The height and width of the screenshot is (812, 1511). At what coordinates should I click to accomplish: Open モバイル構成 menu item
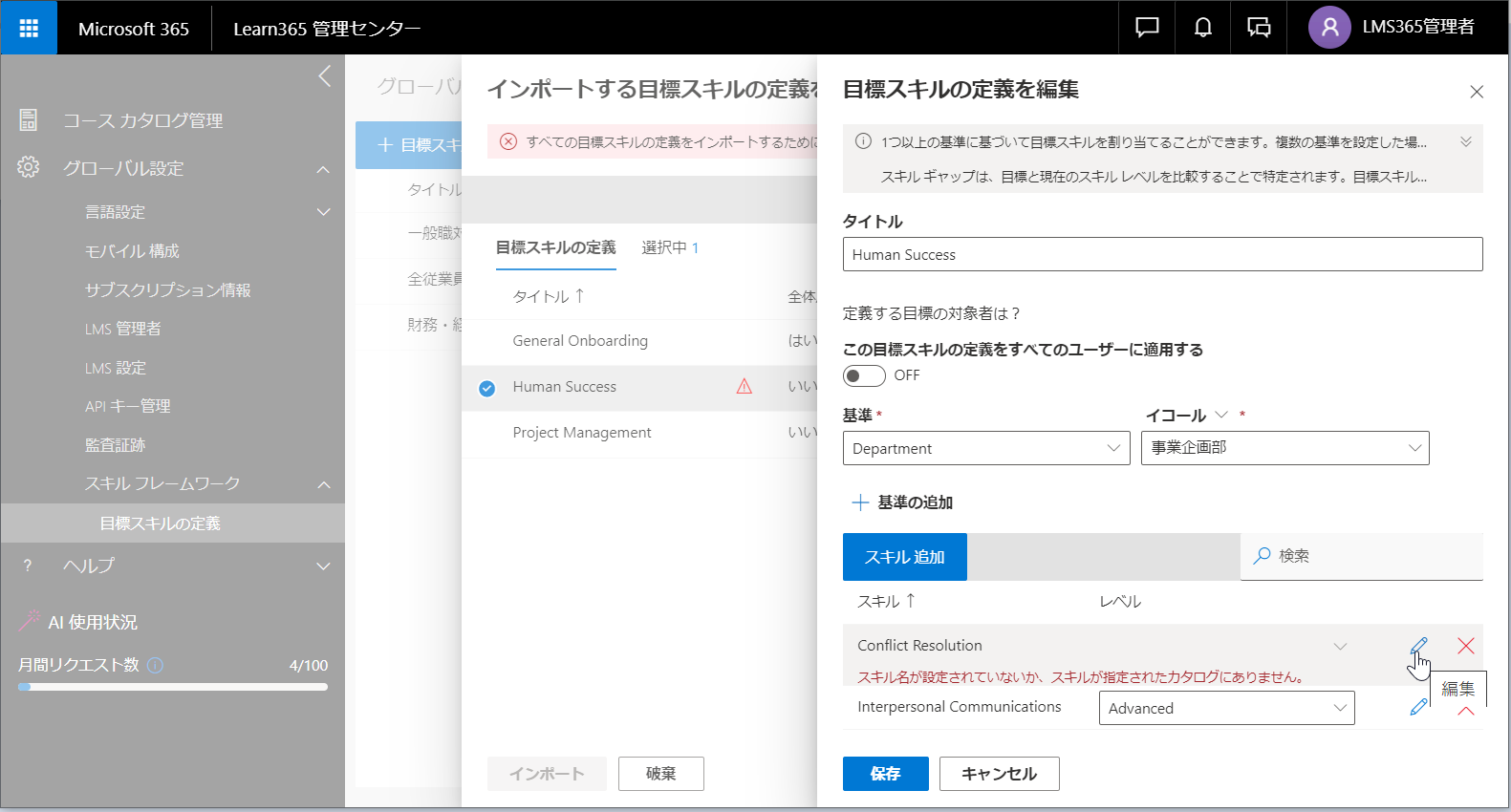(x=132, y=250)
